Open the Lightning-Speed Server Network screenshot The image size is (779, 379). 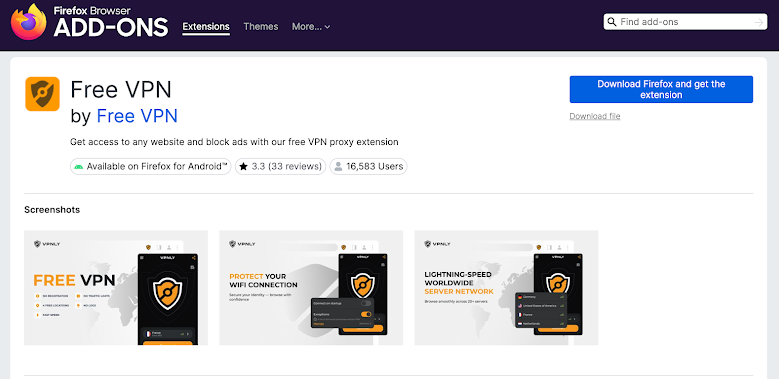click(506, 288)
